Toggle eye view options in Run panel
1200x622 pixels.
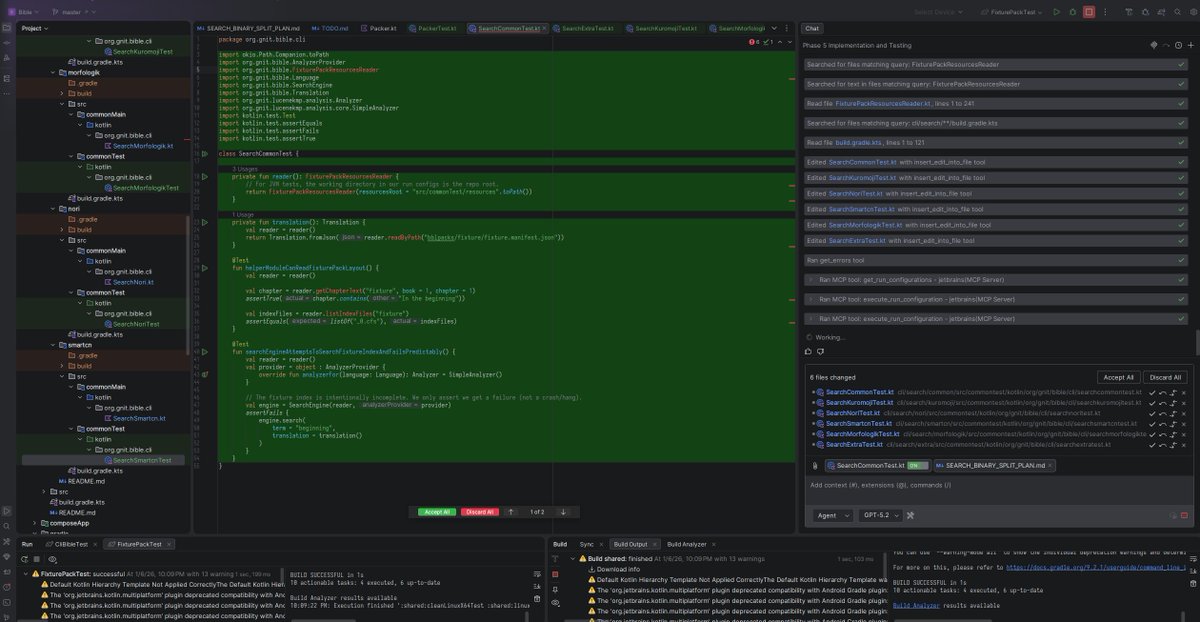52,558
